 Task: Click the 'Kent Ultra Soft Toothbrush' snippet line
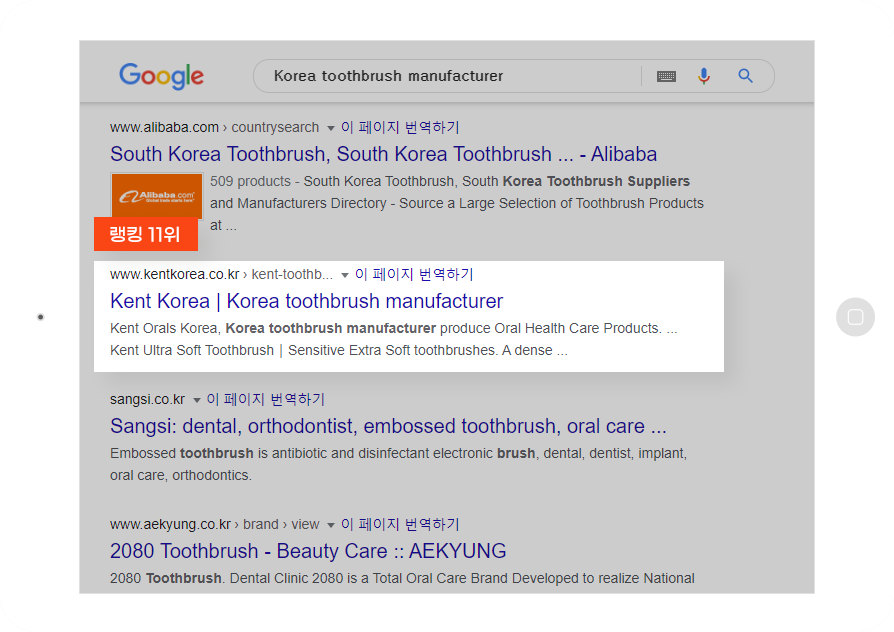point(339,350)
